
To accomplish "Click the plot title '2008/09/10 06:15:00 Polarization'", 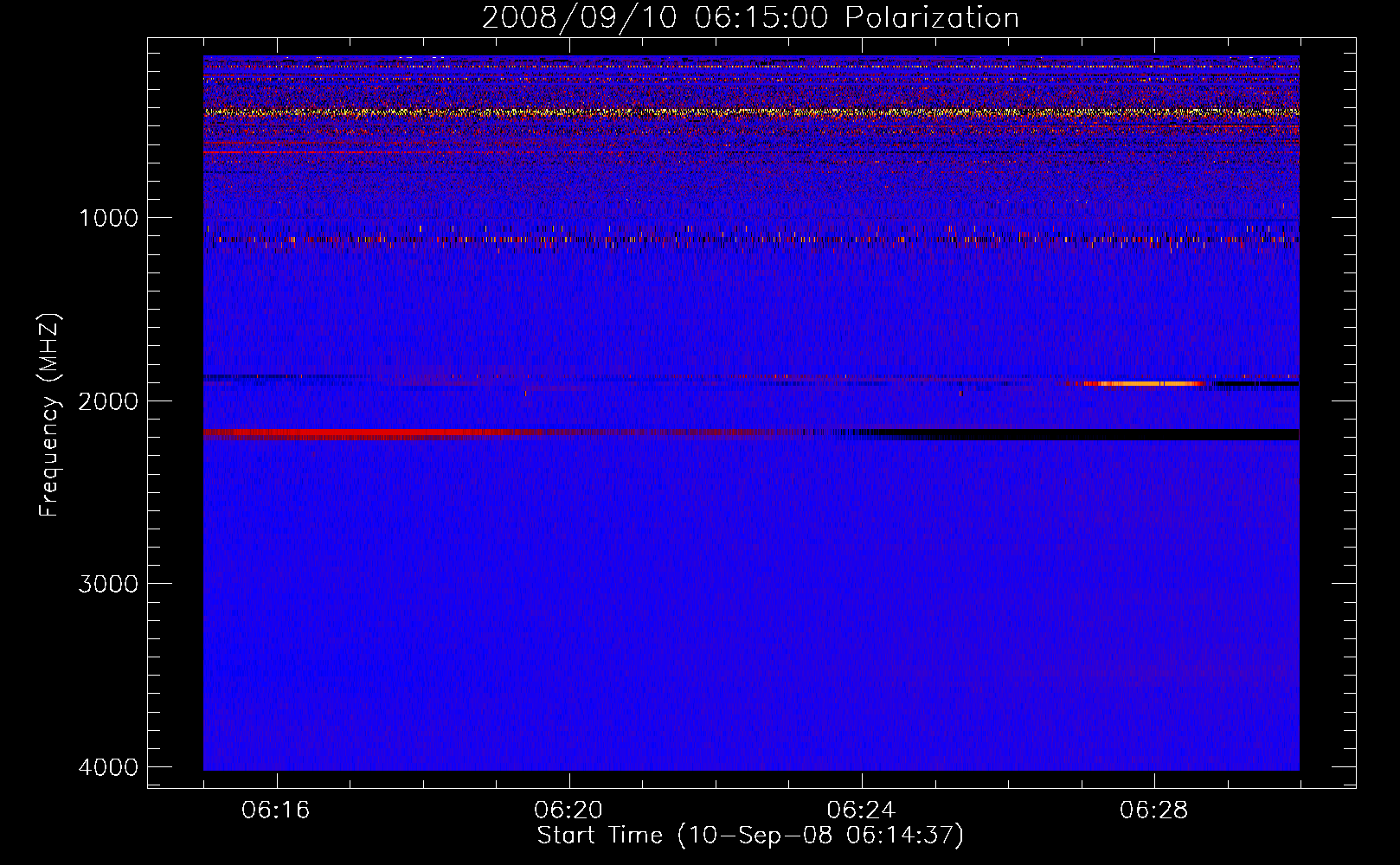I will (750, 17).
